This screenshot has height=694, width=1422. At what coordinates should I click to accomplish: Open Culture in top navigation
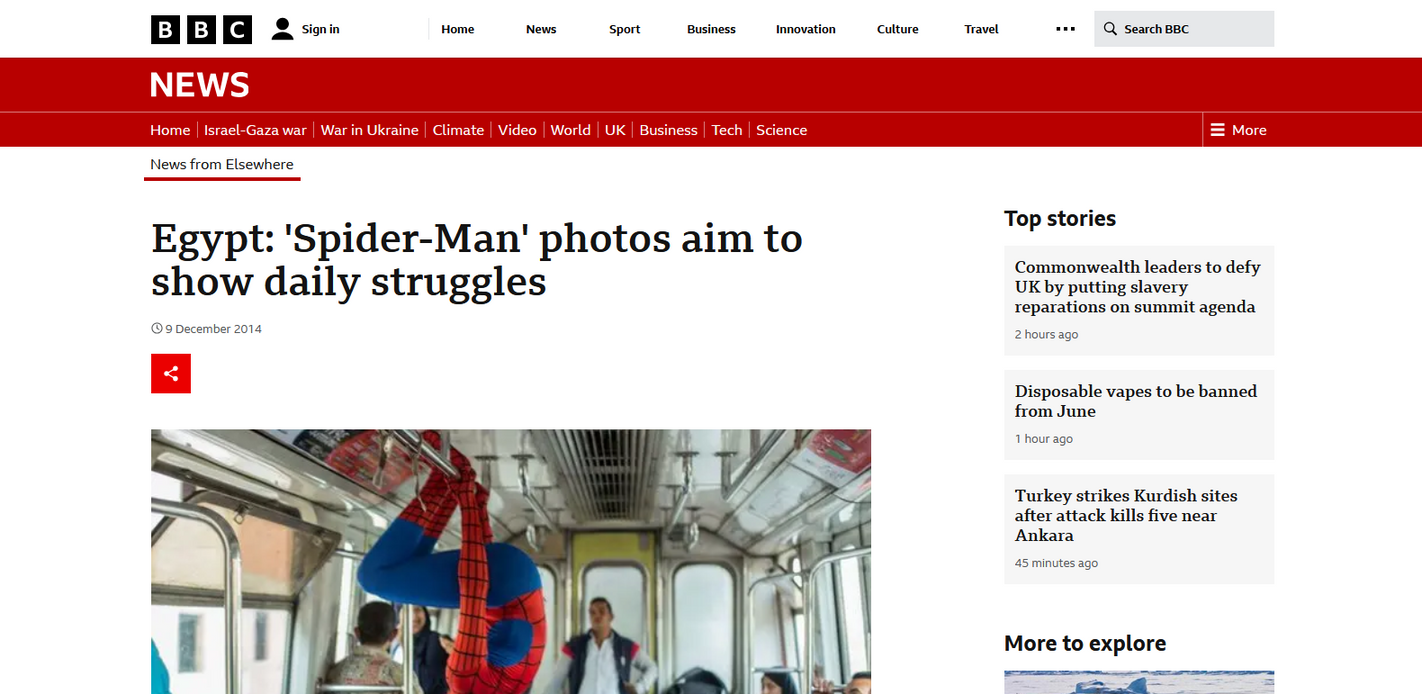pyautogui.click(x=898, y=29)
